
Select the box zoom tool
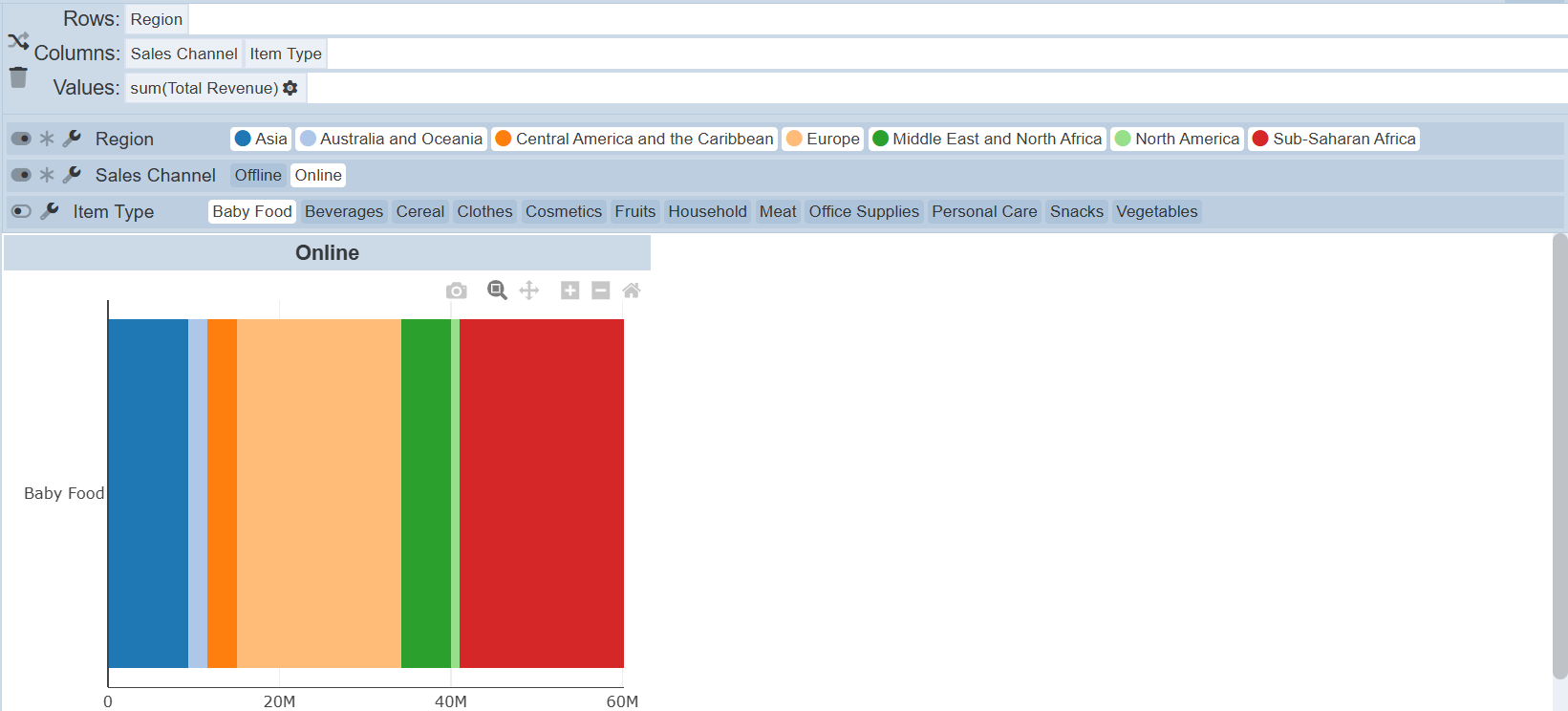pos(497,291)
